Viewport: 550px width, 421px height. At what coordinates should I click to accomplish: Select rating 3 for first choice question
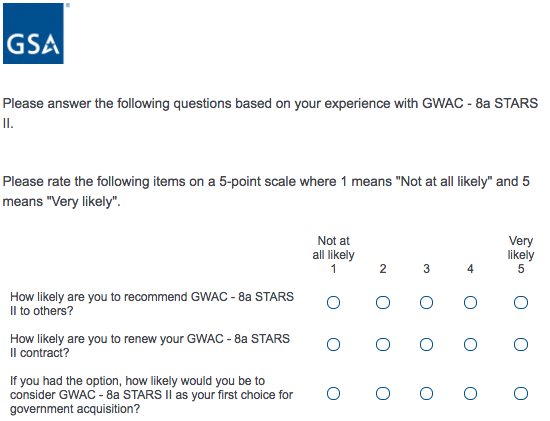pos(426,394)
